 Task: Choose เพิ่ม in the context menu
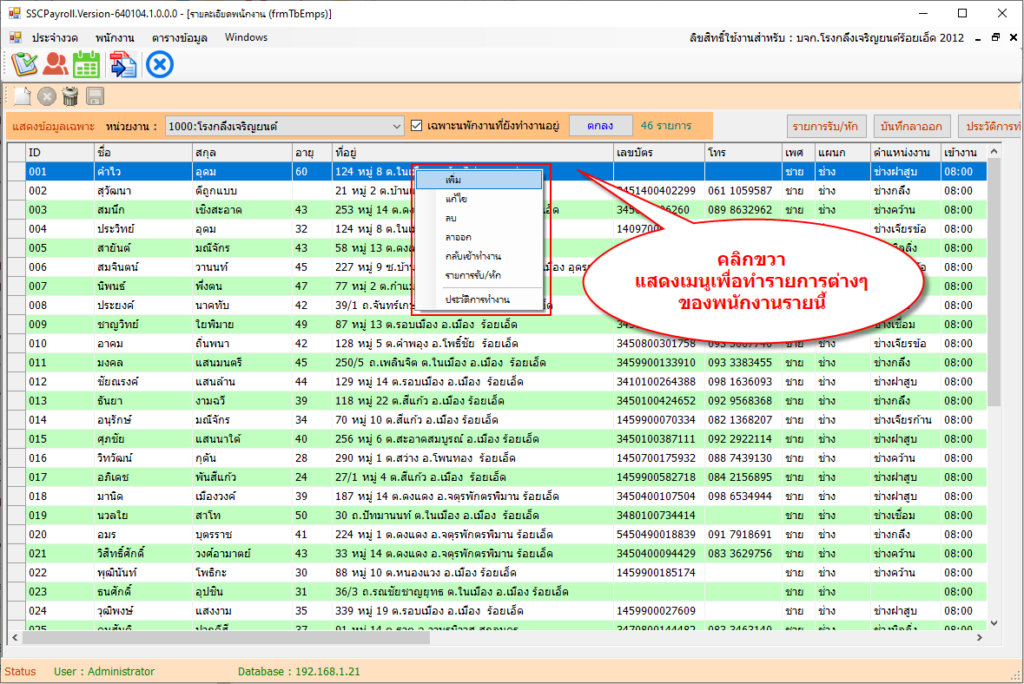pos(479,180)
